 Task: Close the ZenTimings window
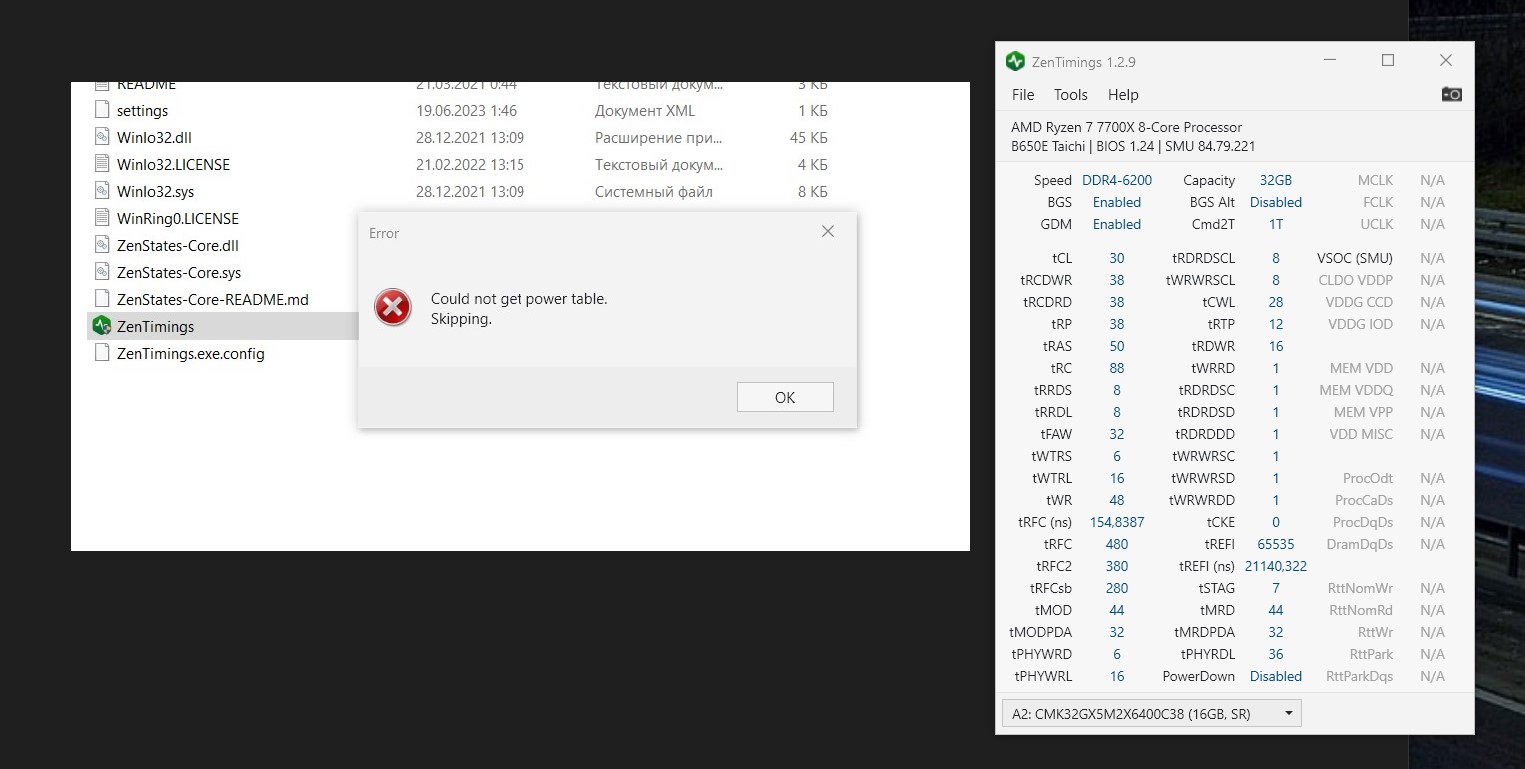click(1445, 61)
